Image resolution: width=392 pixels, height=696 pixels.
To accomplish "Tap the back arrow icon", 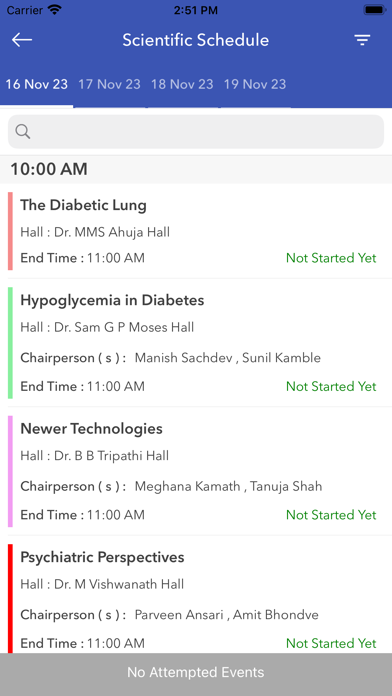I will (x=22, y=40).
